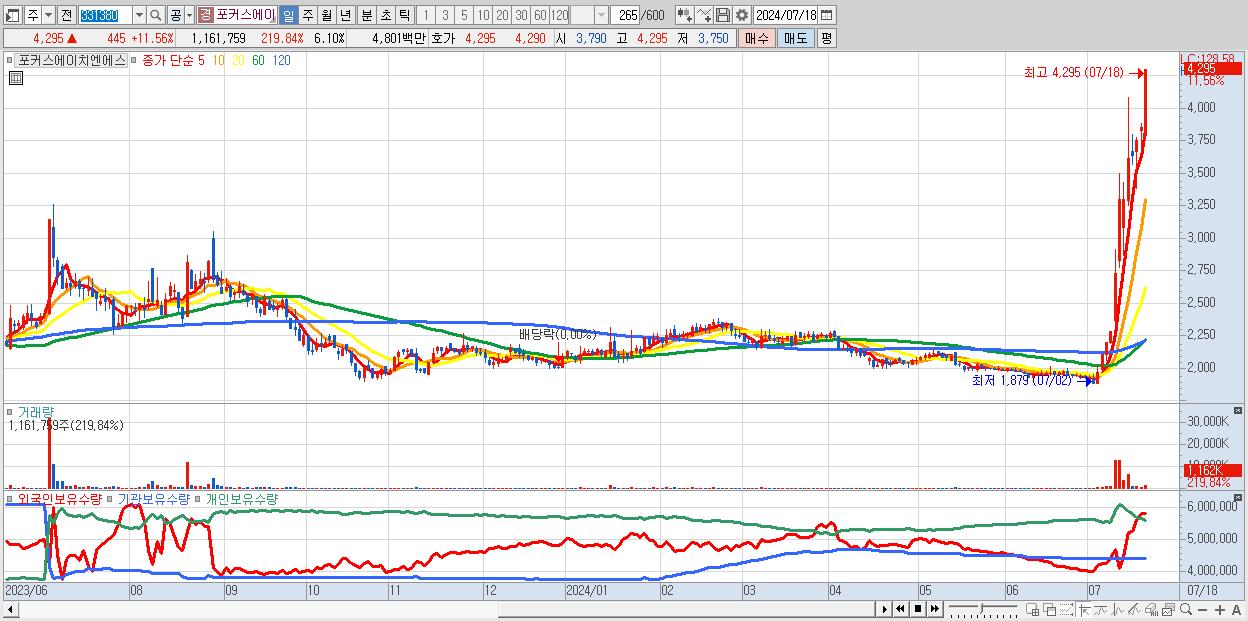Toggle the small square before 종가 단순 label
This screenshot has width=1248, height=621.
132,60
